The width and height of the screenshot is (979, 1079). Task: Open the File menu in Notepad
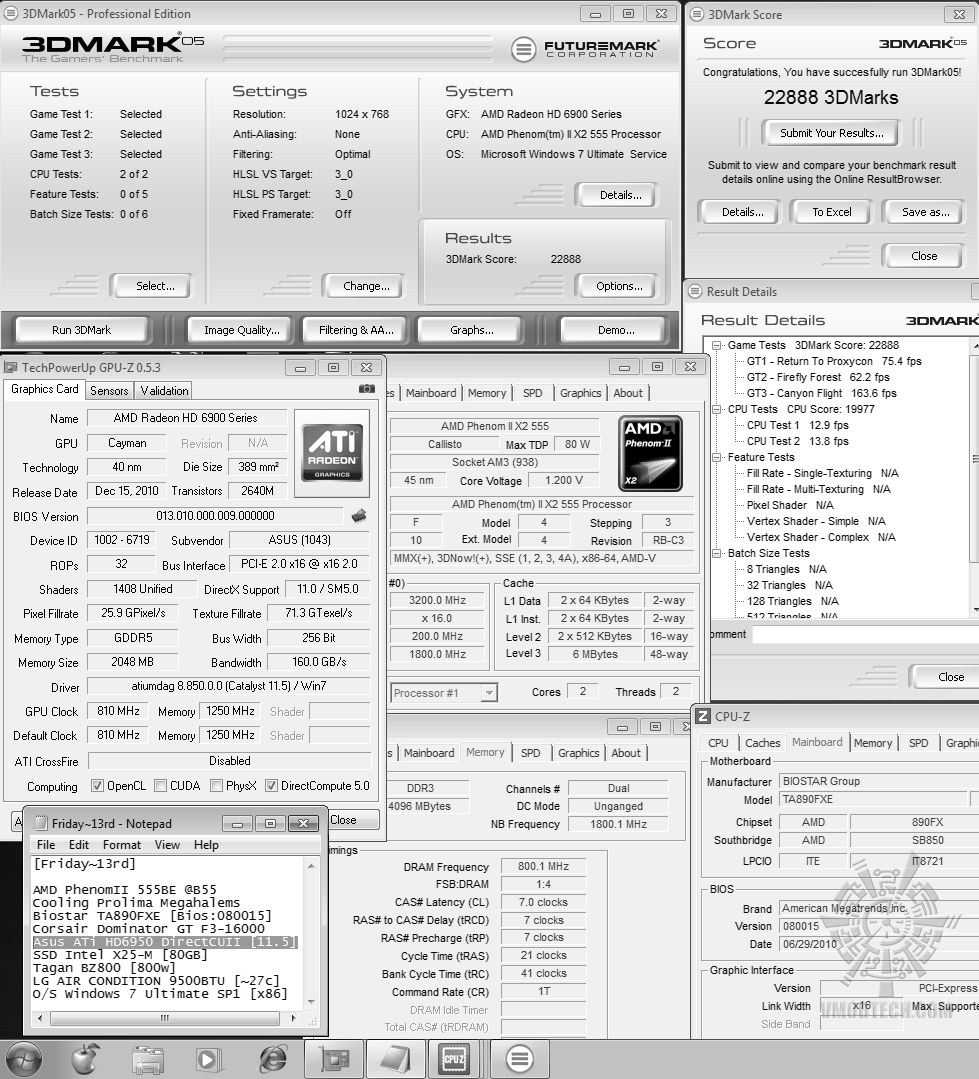46,845
